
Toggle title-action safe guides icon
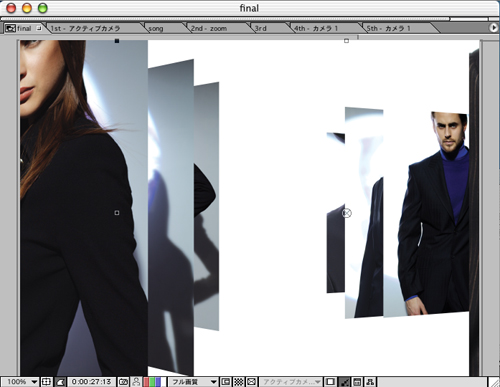(x=46, y=382)
